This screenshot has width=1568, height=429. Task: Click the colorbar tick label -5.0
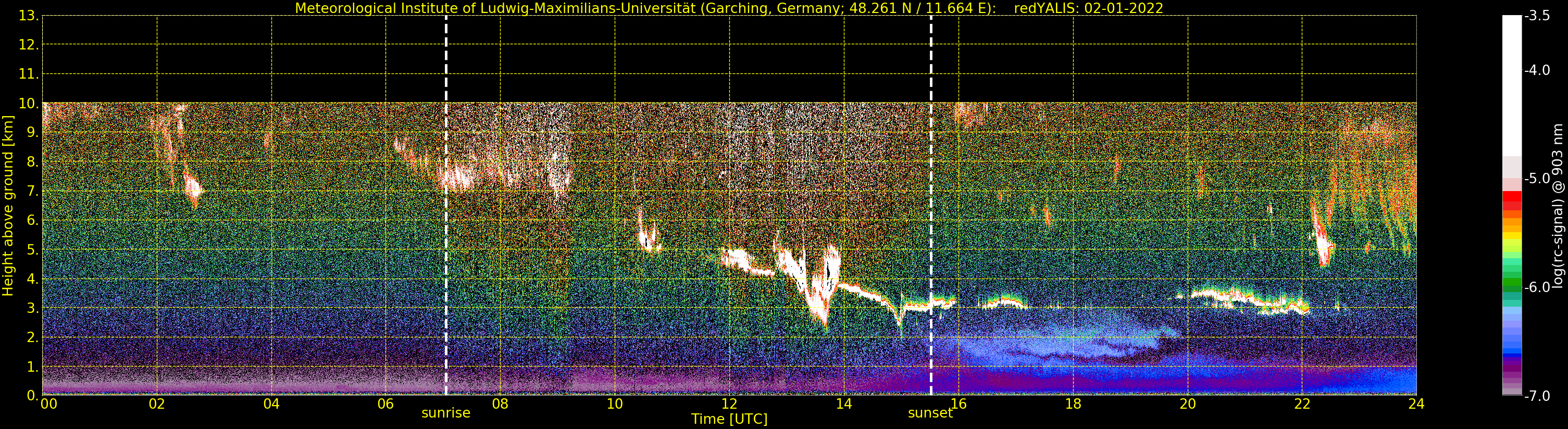tap(1537, 179)
